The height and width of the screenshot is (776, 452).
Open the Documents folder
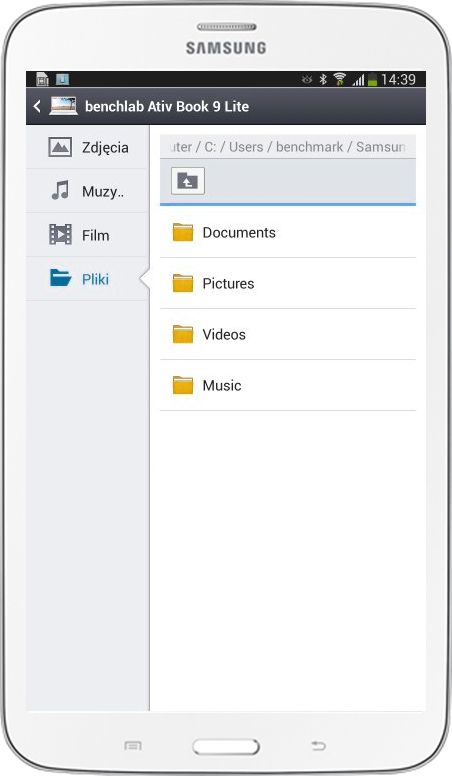288,232
